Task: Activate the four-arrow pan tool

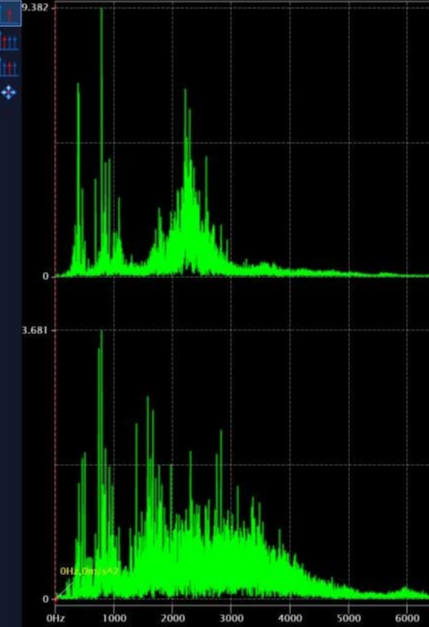Action: pos(9,92)
